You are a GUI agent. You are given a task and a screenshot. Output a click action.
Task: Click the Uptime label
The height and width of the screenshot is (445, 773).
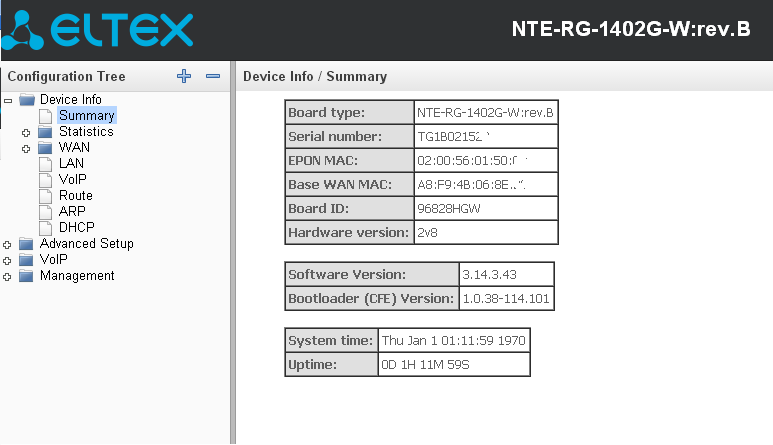(313, 365)
